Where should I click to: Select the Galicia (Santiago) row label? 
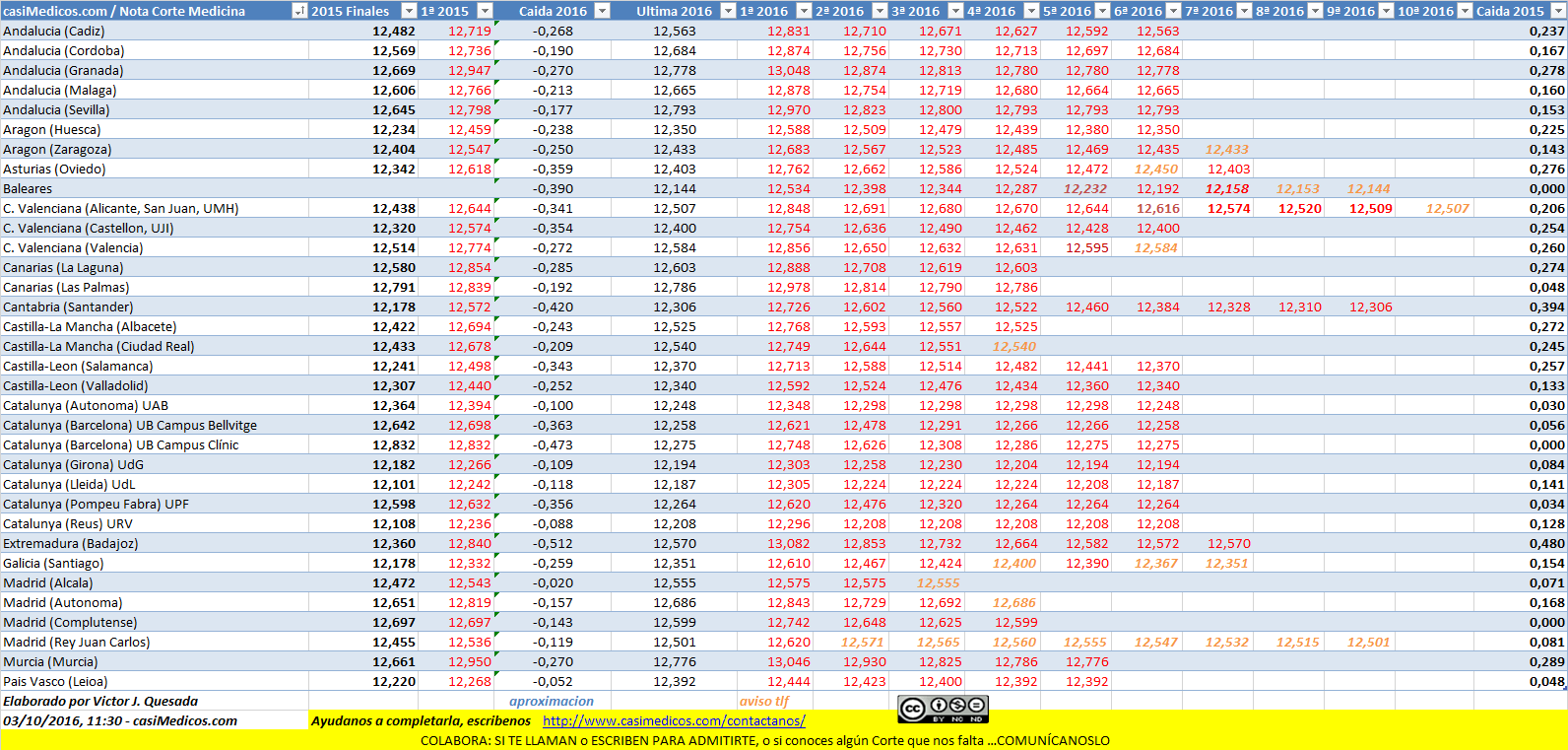click(53, 563)
